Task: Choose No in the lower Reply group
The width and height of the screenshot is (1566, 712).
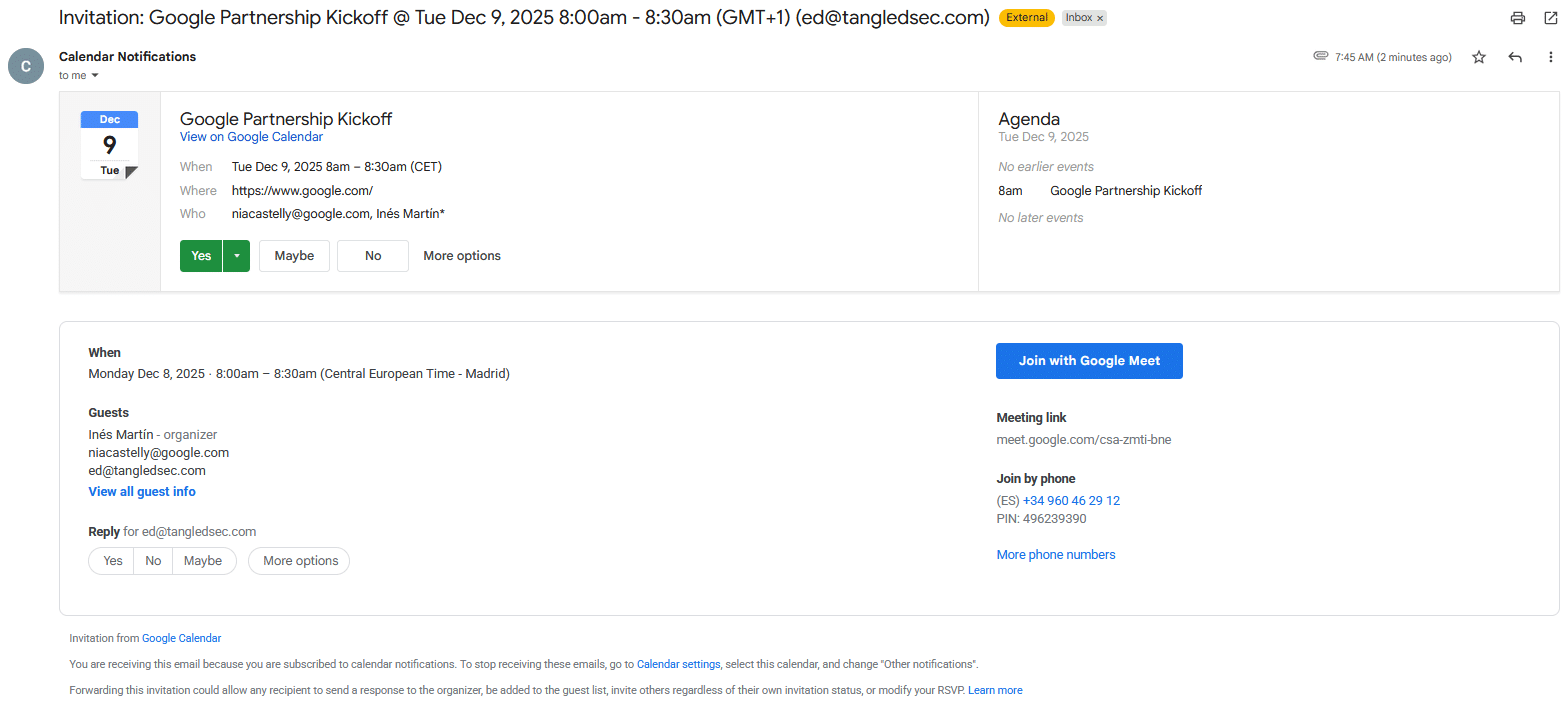Action: pos(153,561)
